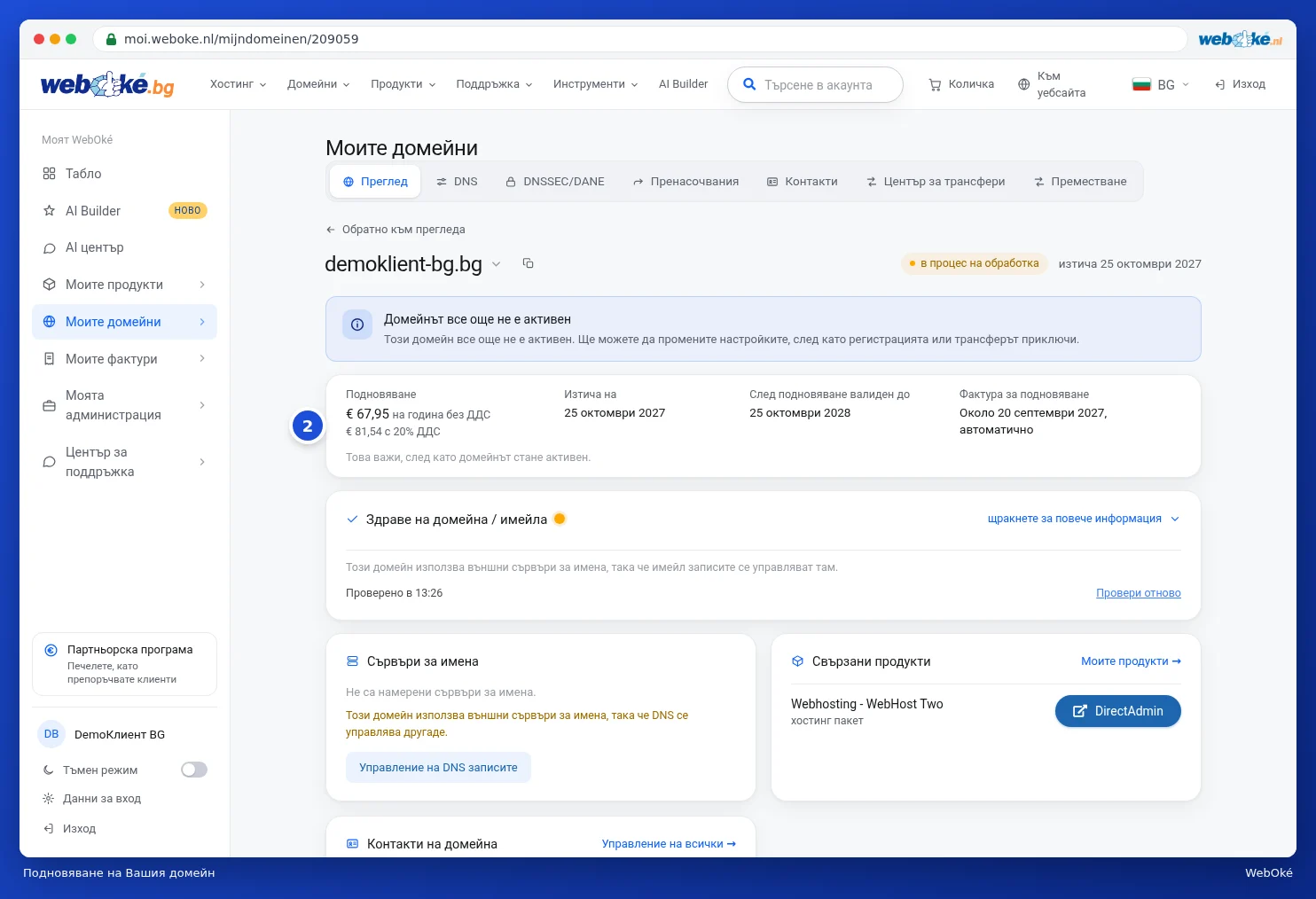Open the Център за трансфери tab
This screenshot has width=1316, height=899.
936,182
